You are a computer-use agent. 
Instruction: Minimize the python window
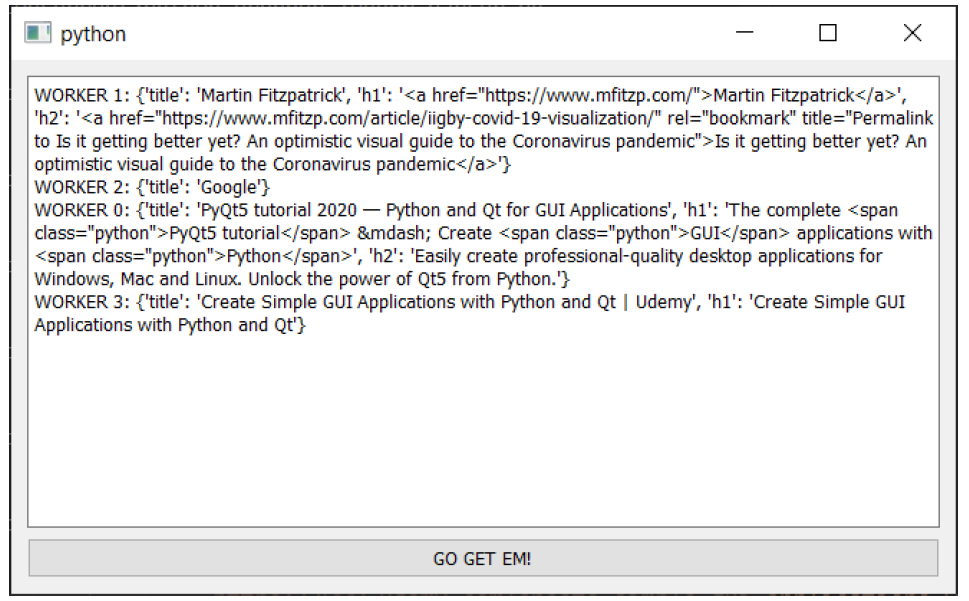tap(745, 33)
